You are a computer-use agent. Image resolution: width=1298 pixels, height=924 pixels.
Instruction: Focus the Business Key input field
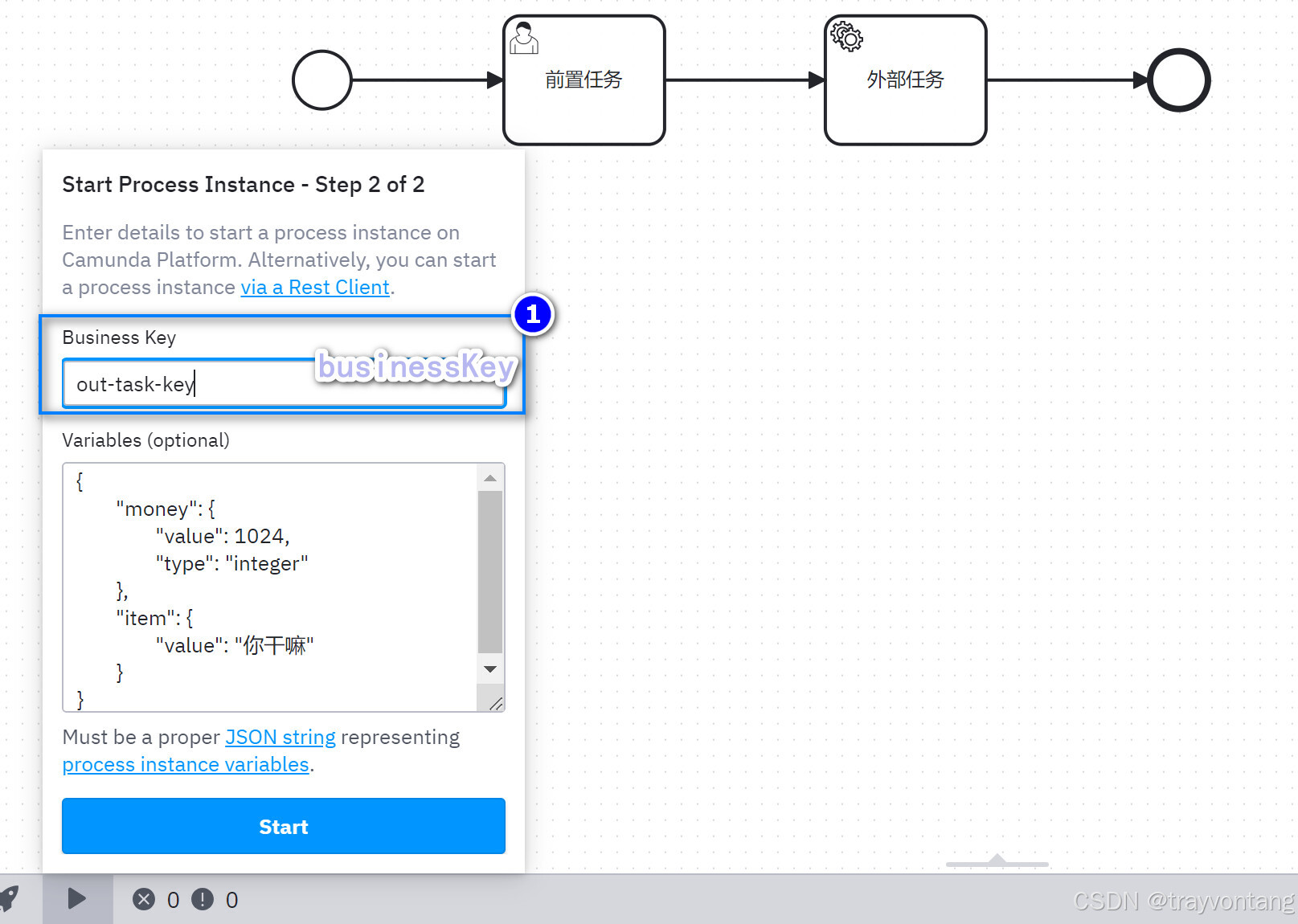284,384
